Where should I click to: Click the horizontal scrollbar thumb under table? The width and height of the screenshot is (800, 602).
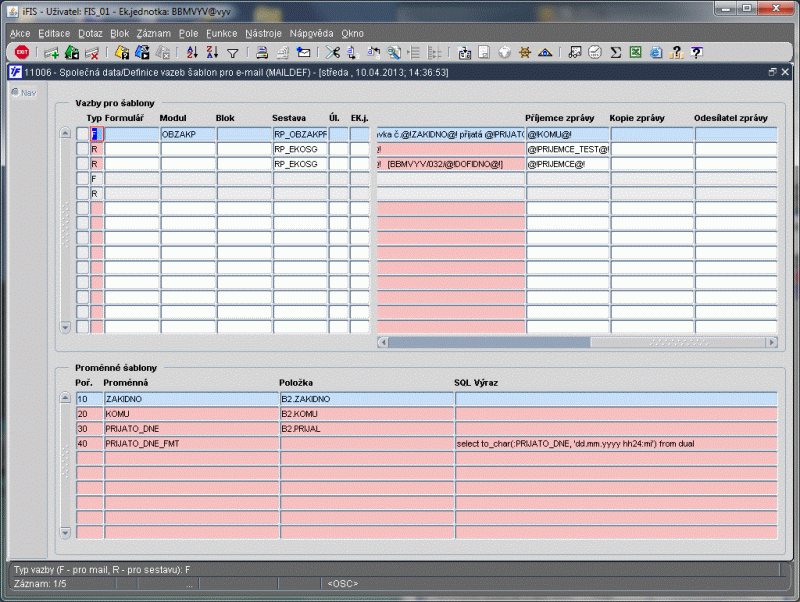(x=489, y=342)
